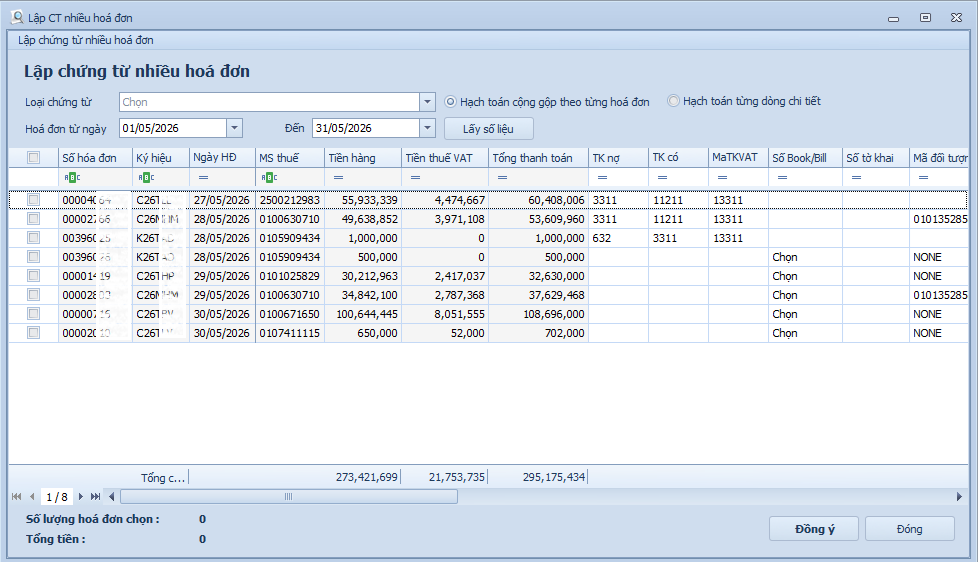Open the Hoá đơn từ ngày date picker
This screenshot has height=562, width=978.
click(235, 128)
